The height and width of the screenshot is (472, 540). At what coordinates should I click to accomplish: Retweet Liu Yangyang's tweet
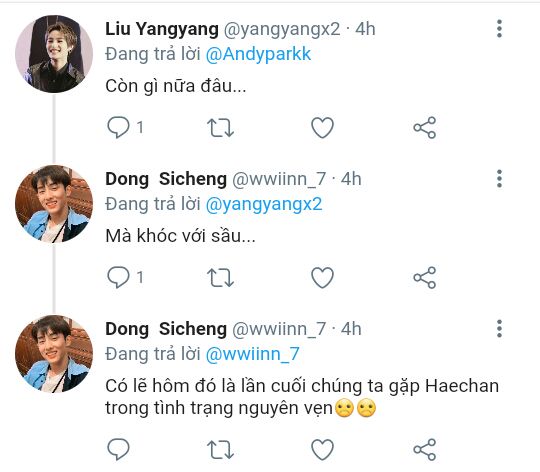[220, 128]
